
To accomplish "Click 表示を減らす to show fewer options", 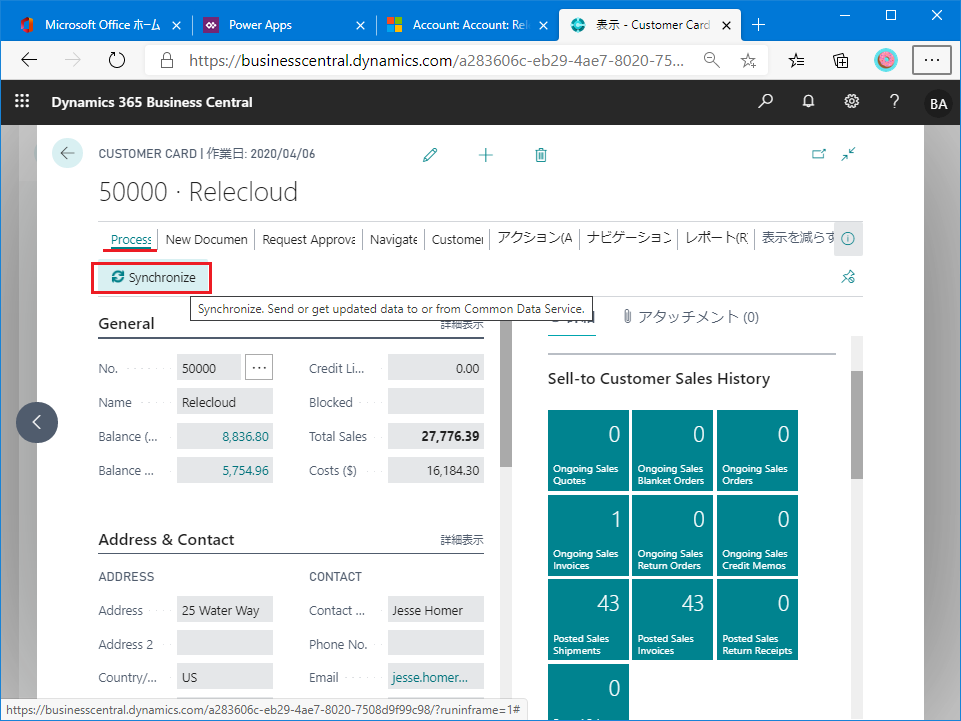I will [x=798, y=238].
